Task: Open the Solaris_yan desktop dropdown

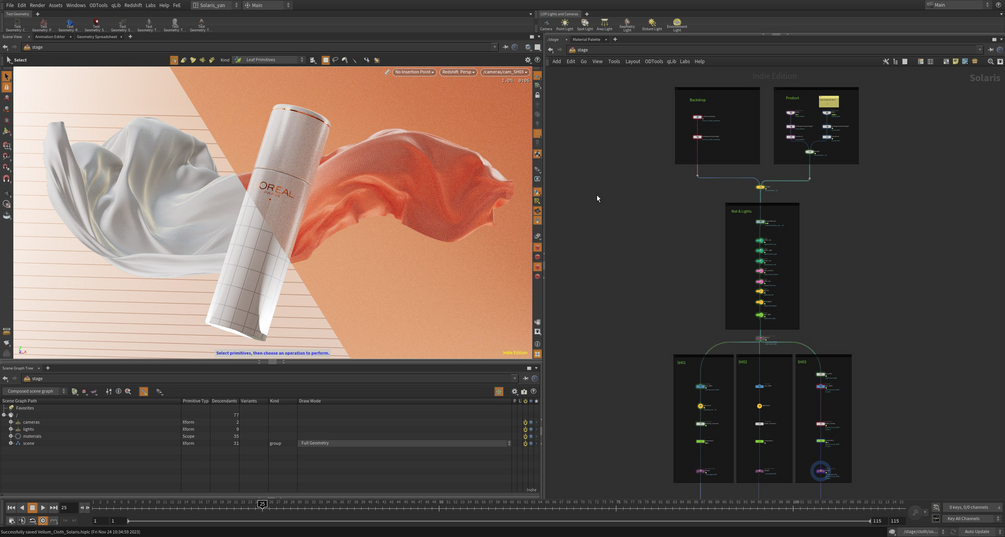Action: pos(215,5)
